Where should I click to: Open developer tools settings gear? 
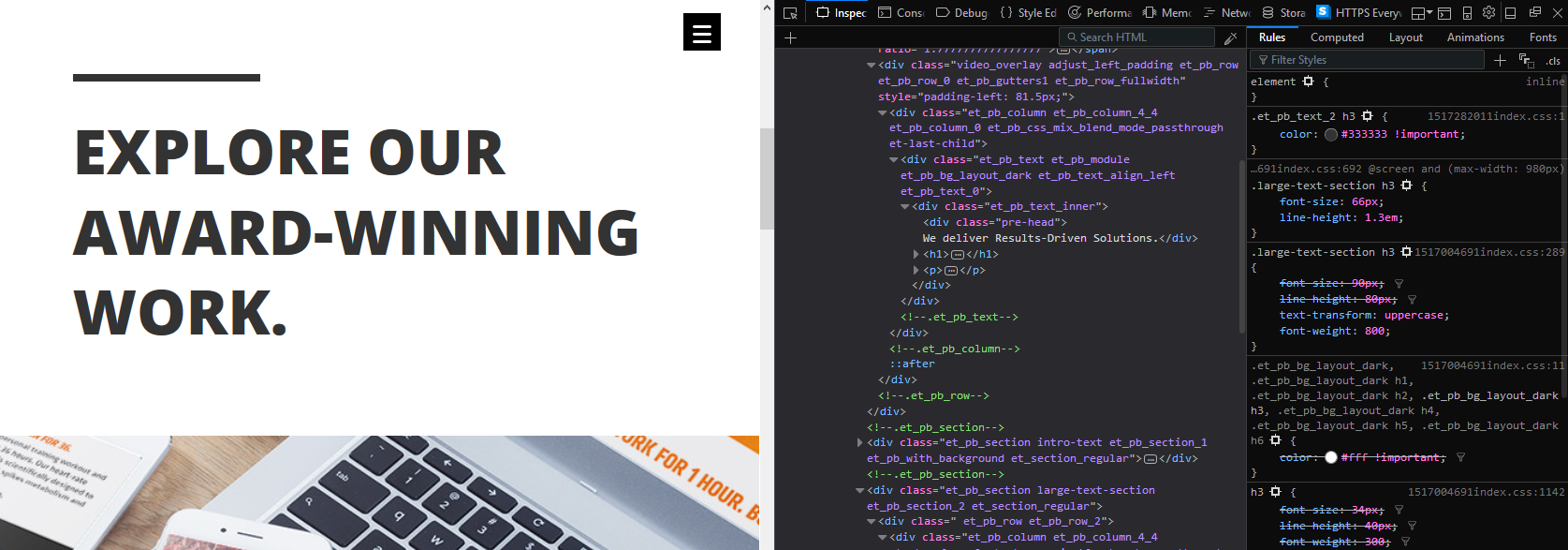[x=1488, y=12]
